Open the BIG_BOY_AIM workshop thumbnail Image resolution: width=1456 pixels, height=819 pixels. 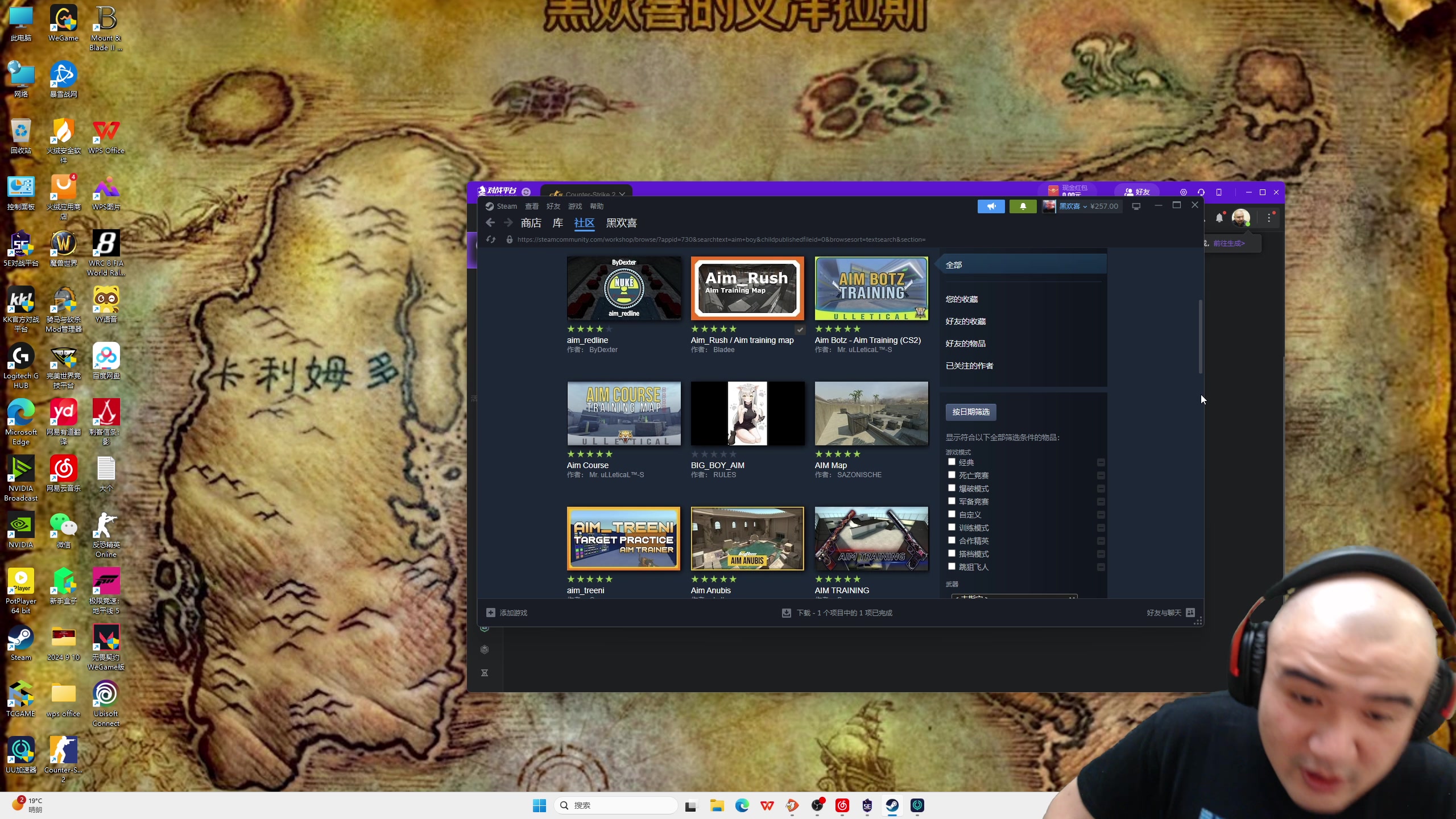[x=747, y=413]
